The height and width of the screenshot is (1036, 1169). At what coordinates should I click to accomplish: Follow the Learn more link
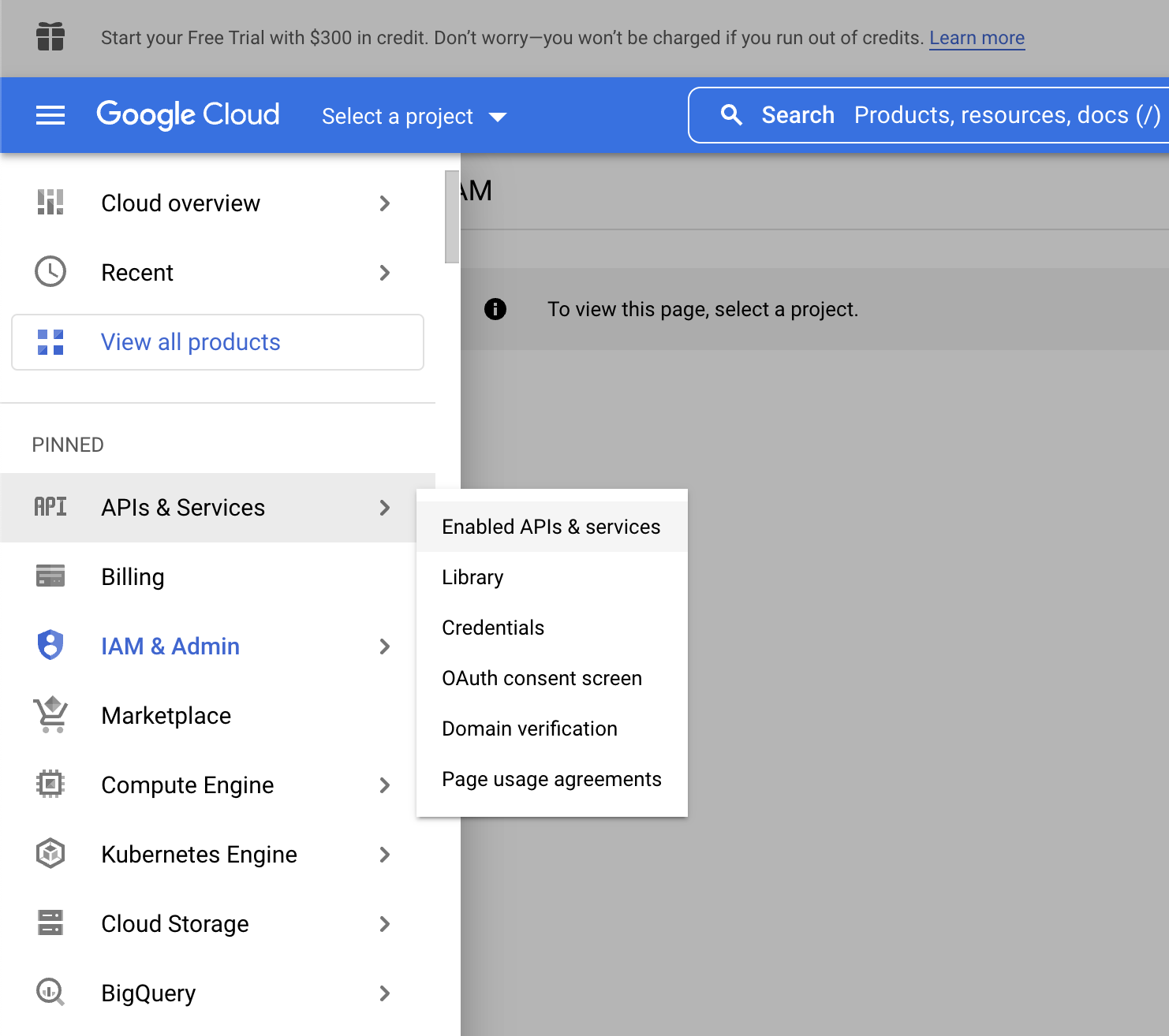click(x=977, y=38)
